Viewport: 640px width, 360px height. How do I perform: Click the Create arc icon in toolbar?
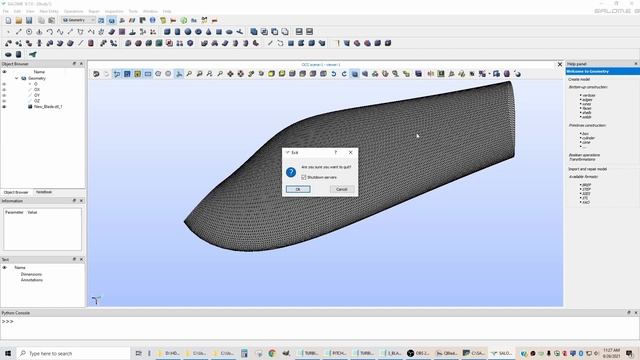click(50, 31)
